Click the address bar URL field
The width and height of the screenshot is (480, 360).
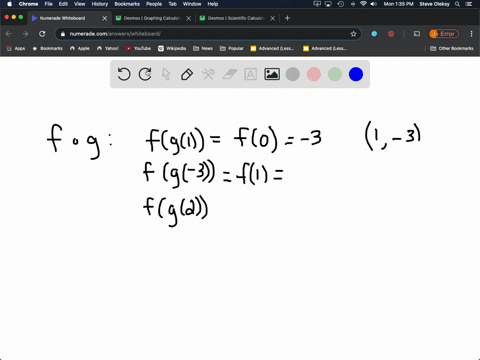[x=207, y=34]
